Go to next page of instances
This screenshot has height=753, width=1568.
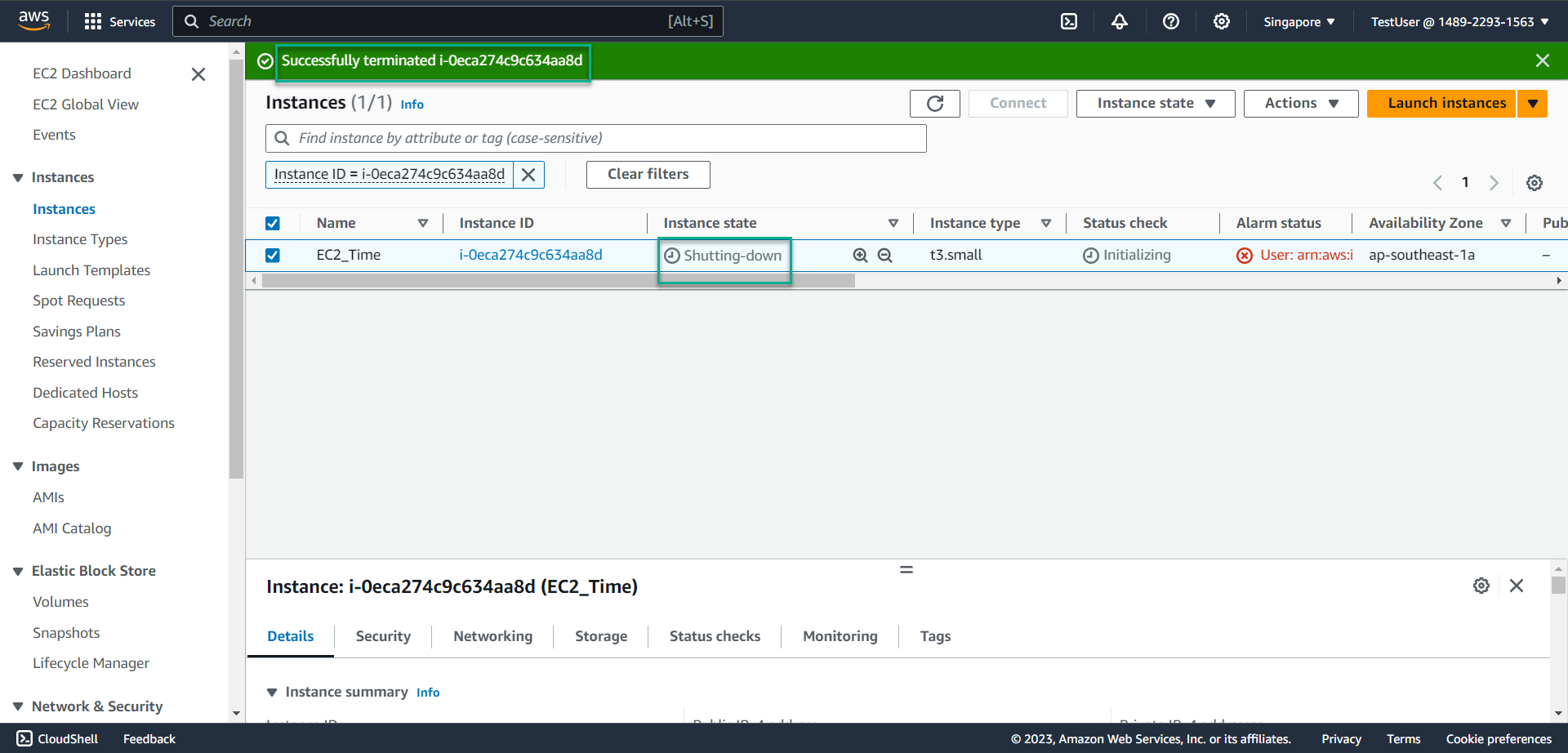point(1494,183)
